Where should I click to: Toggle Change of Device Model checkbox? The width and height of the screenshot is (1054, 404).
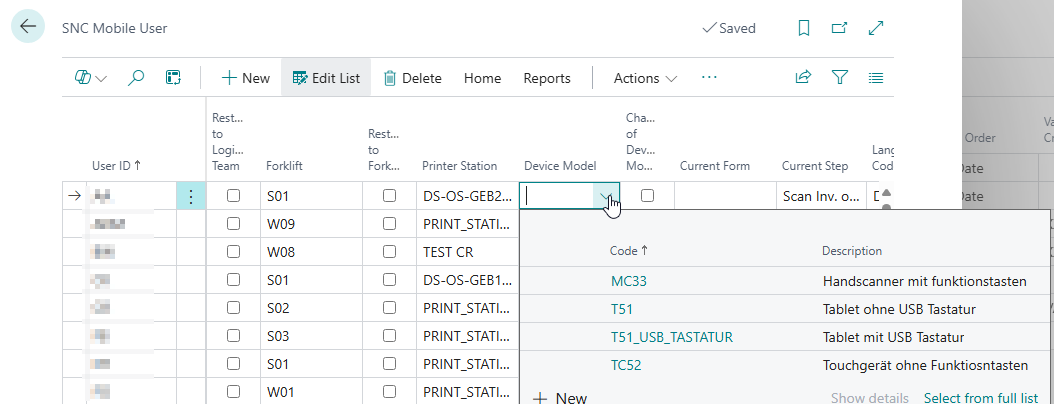[647, 197]
